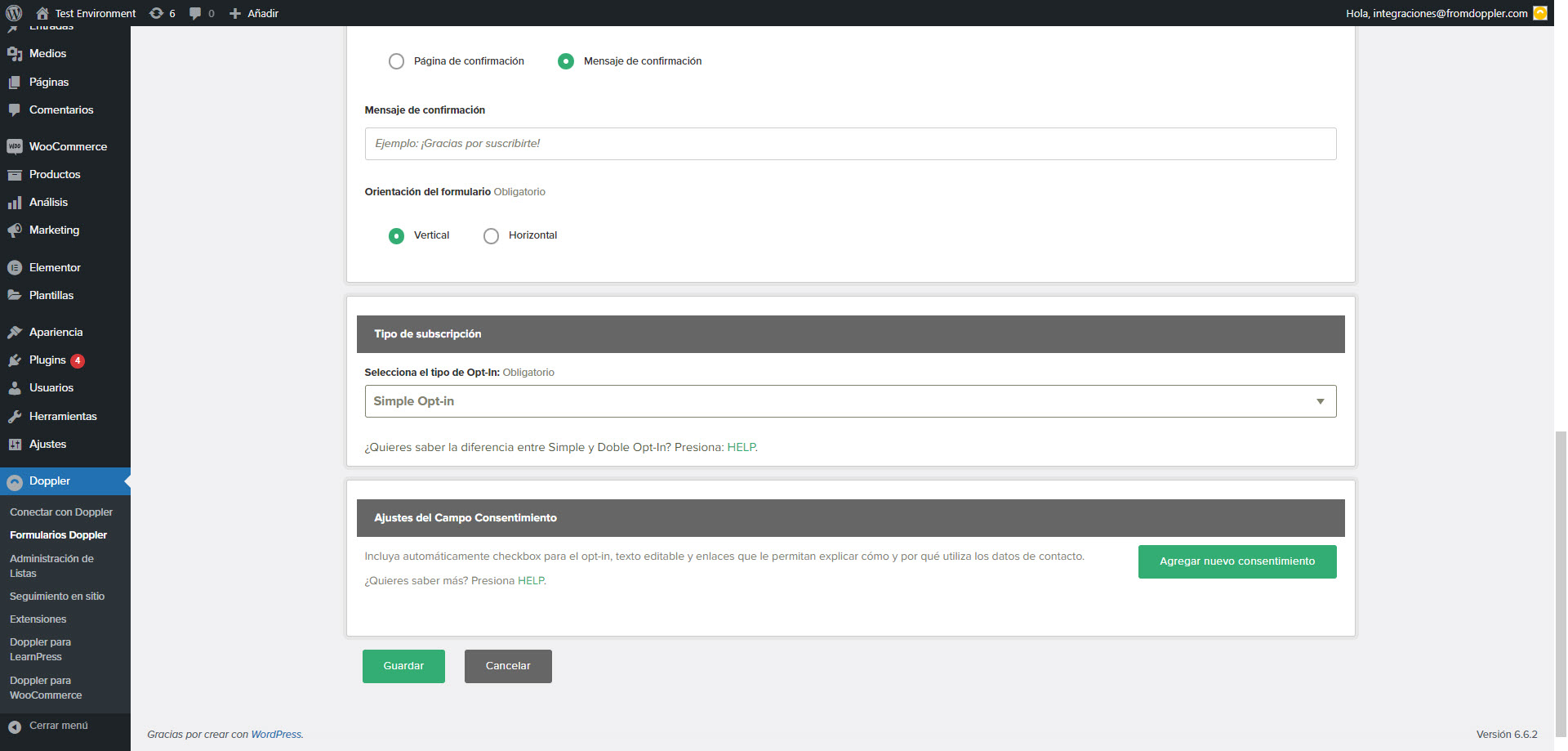Click the Apariencia brush icon

pos(15,332)
